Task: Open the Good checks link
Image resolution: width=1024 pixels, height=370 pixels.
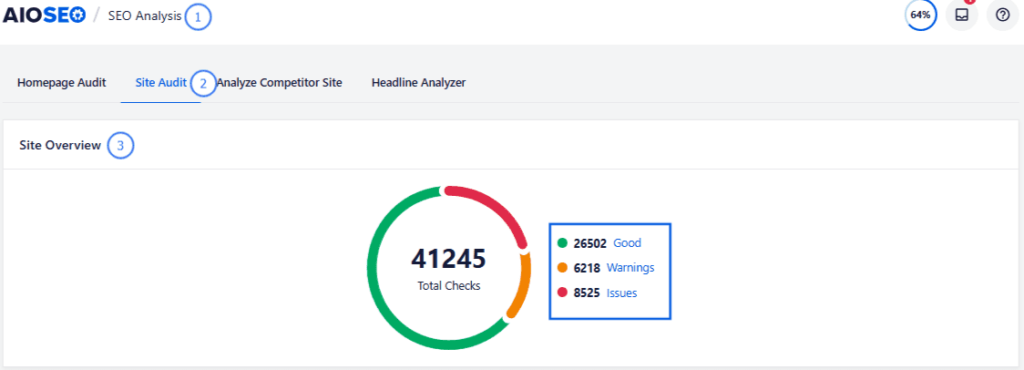Action: 627,243
